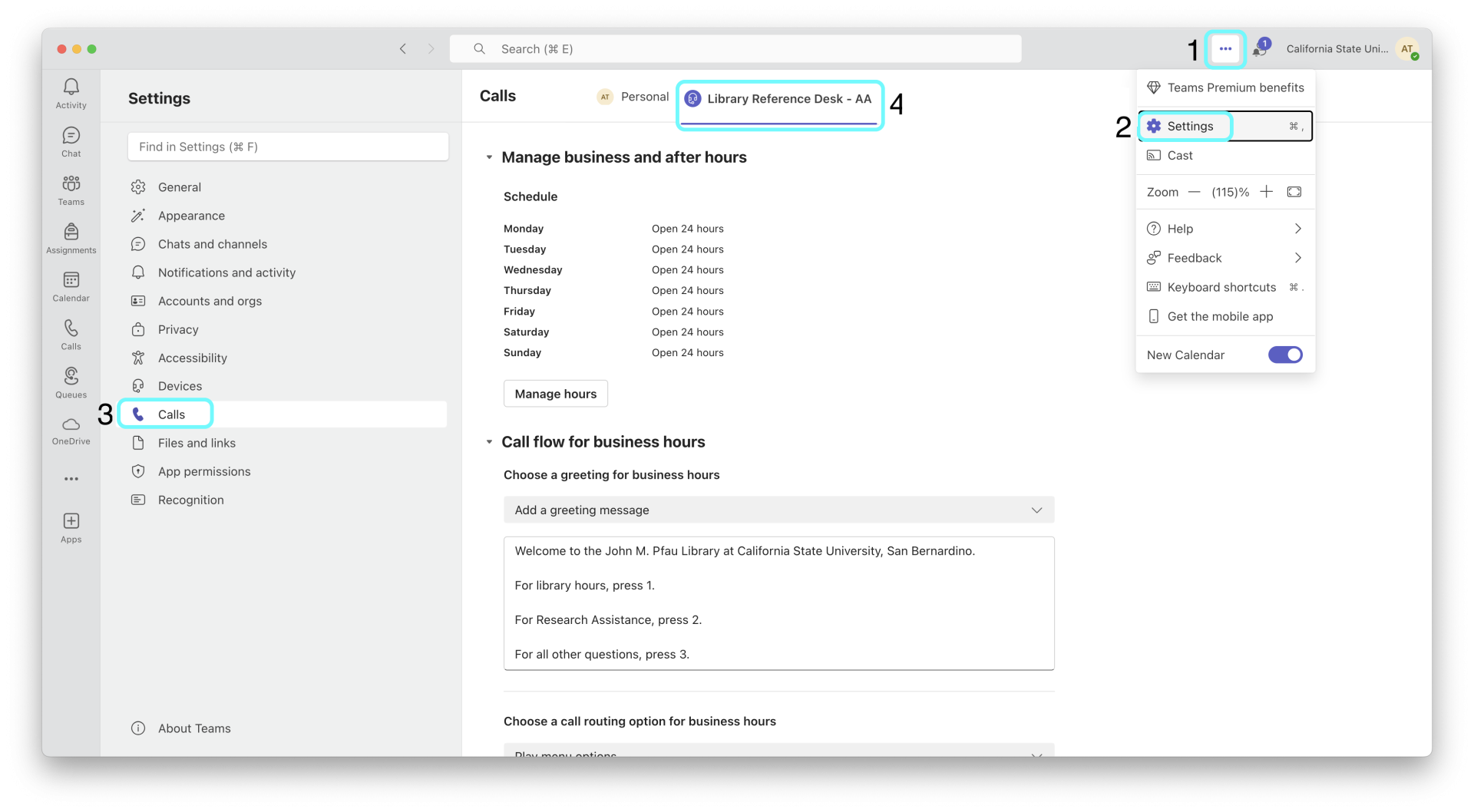Switch to the Personal calls tab
Image resolution: width=1474 pixels, height=812 pixels.
pos(633,97)
